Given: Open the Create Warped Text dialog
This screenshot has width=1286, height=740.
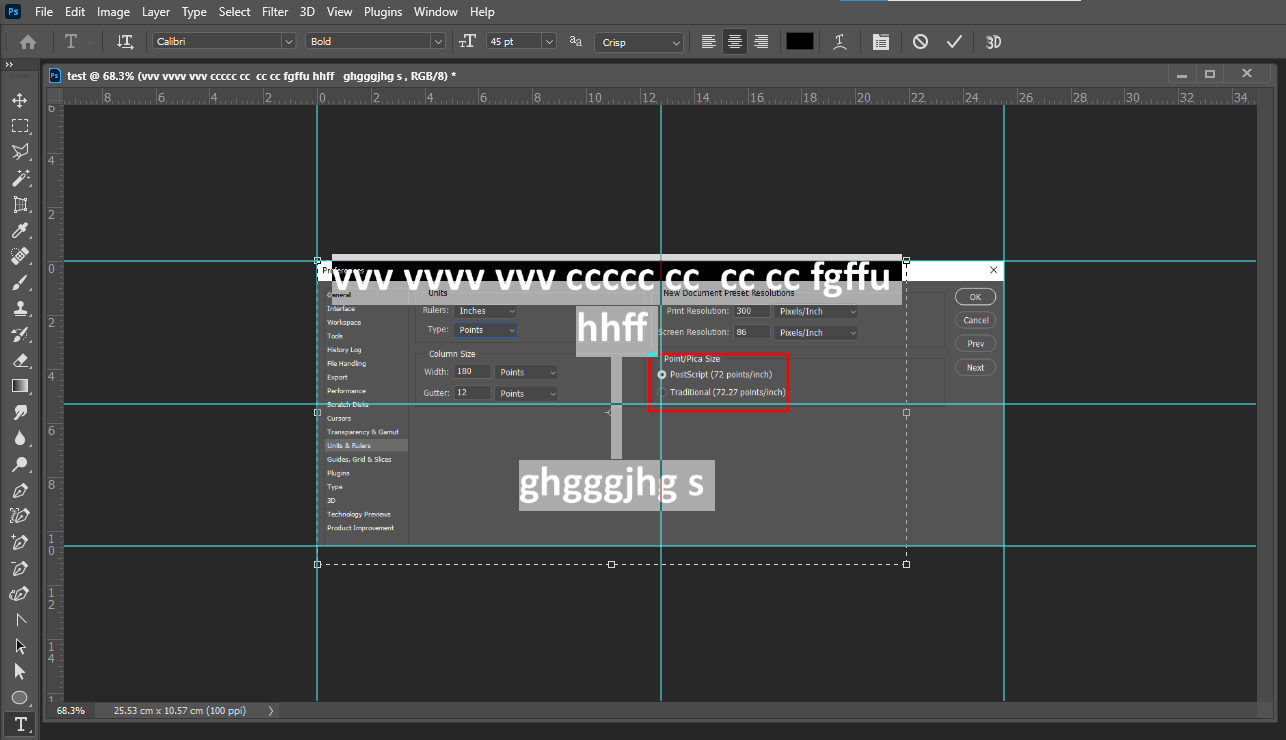Looking at the screenshot, I should [839, 41].
